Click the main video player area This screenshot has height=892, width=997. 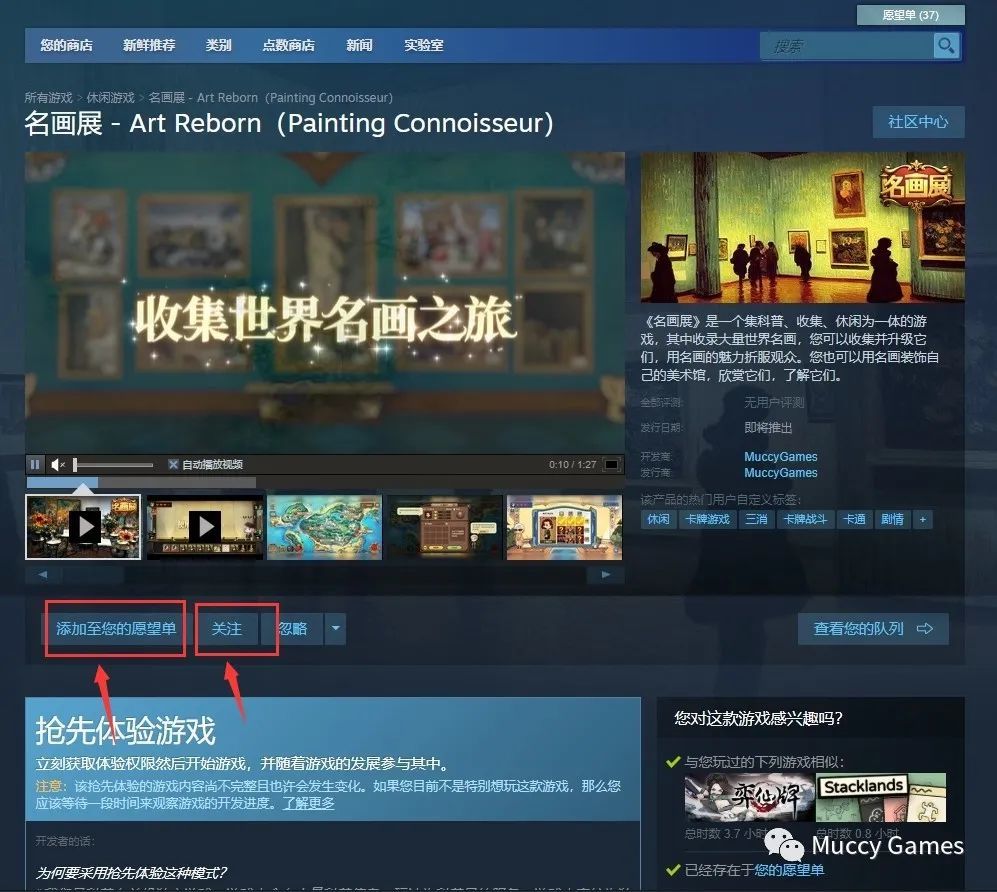(x=325, y=303)
